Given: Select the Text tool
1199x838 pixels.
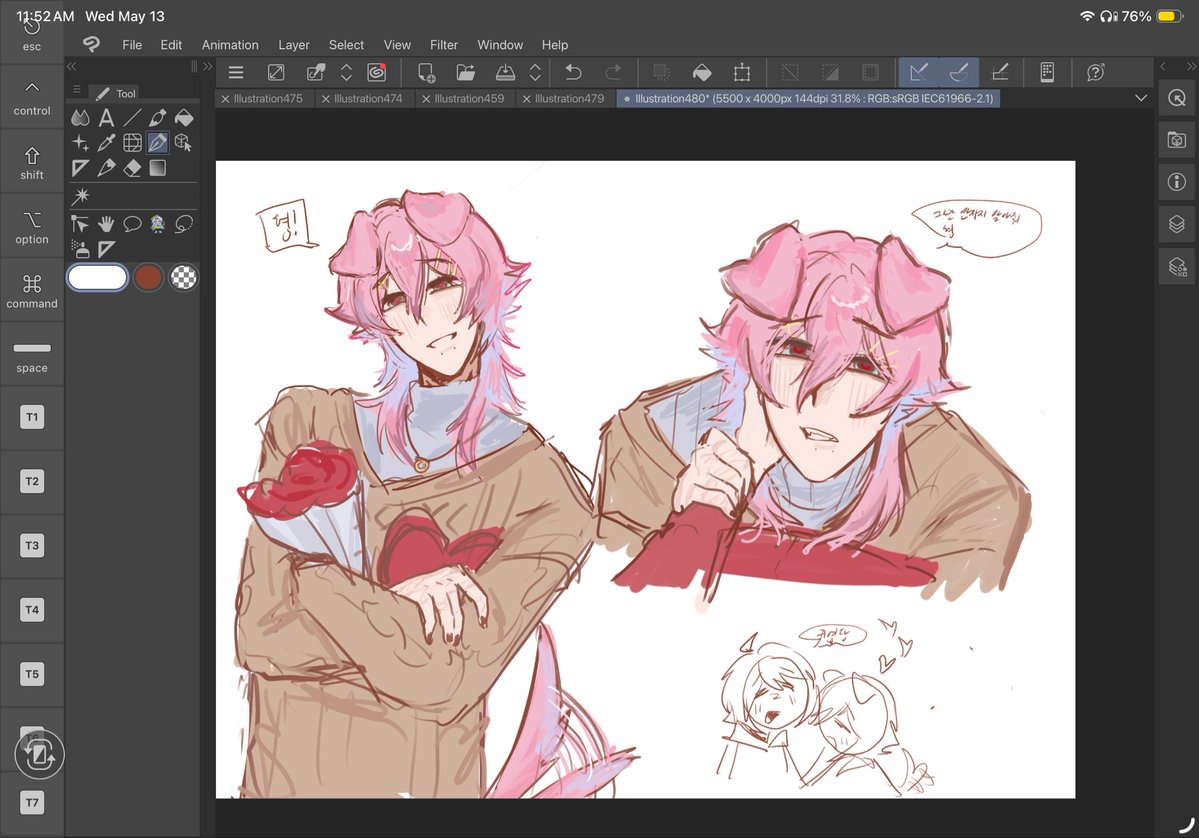Looking at the screenshot, I should pyautogui.click(x=106, y=118).
